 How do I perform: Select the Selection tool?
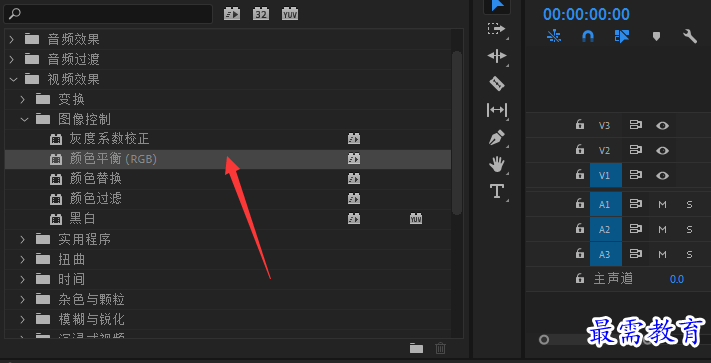(x=497, y=5)
